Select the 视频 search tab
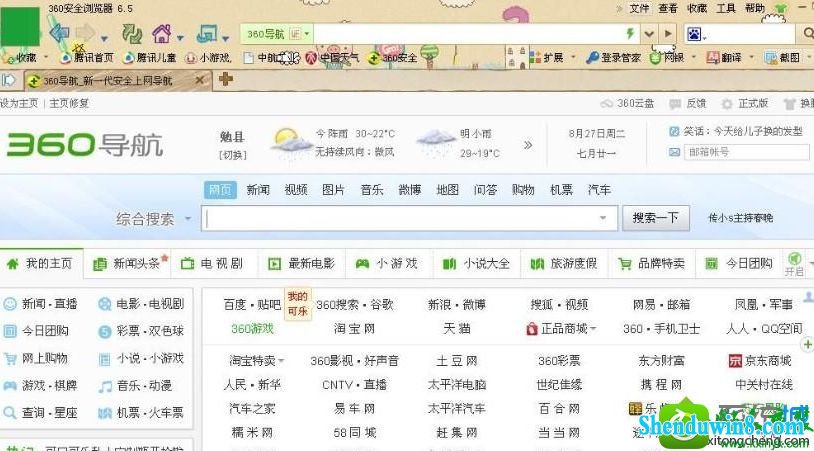Screen dimensions: 814x451 click(296, 190)
